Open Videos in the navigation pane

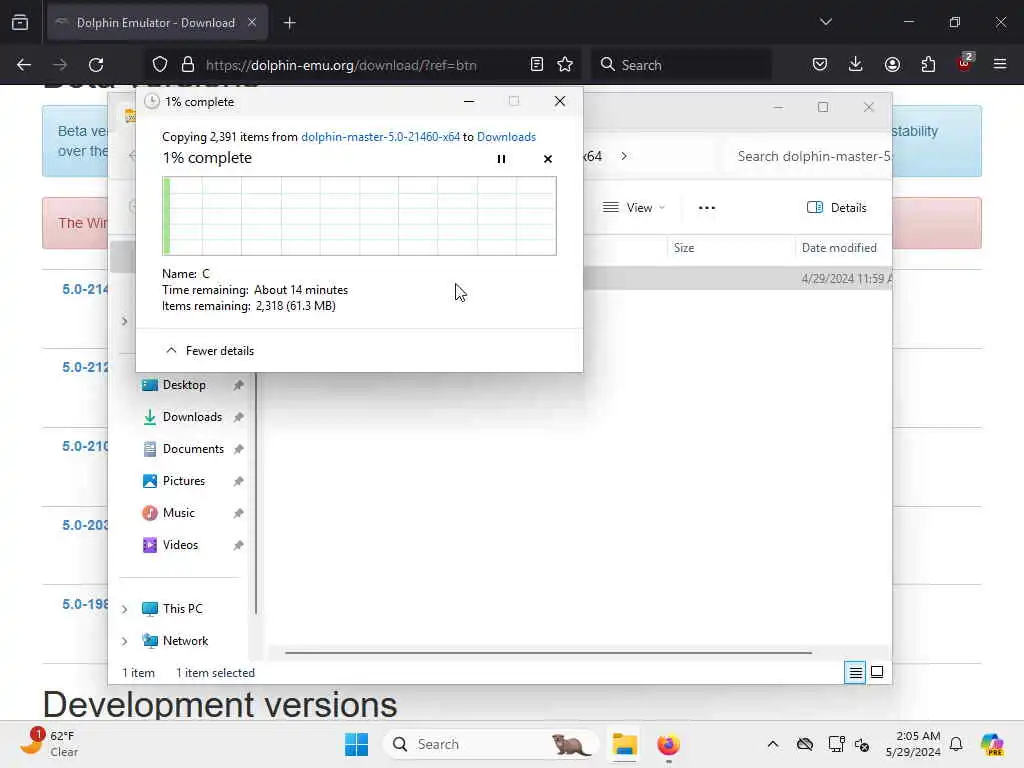(x=180, y=545)
